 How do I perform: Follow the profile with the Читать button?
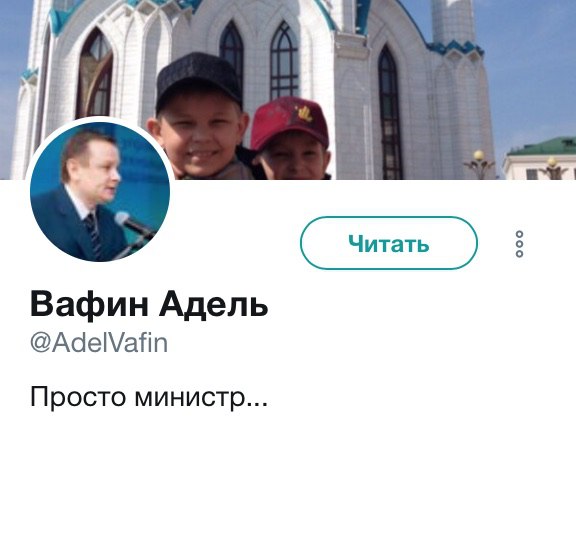click(x=389, y=243)
